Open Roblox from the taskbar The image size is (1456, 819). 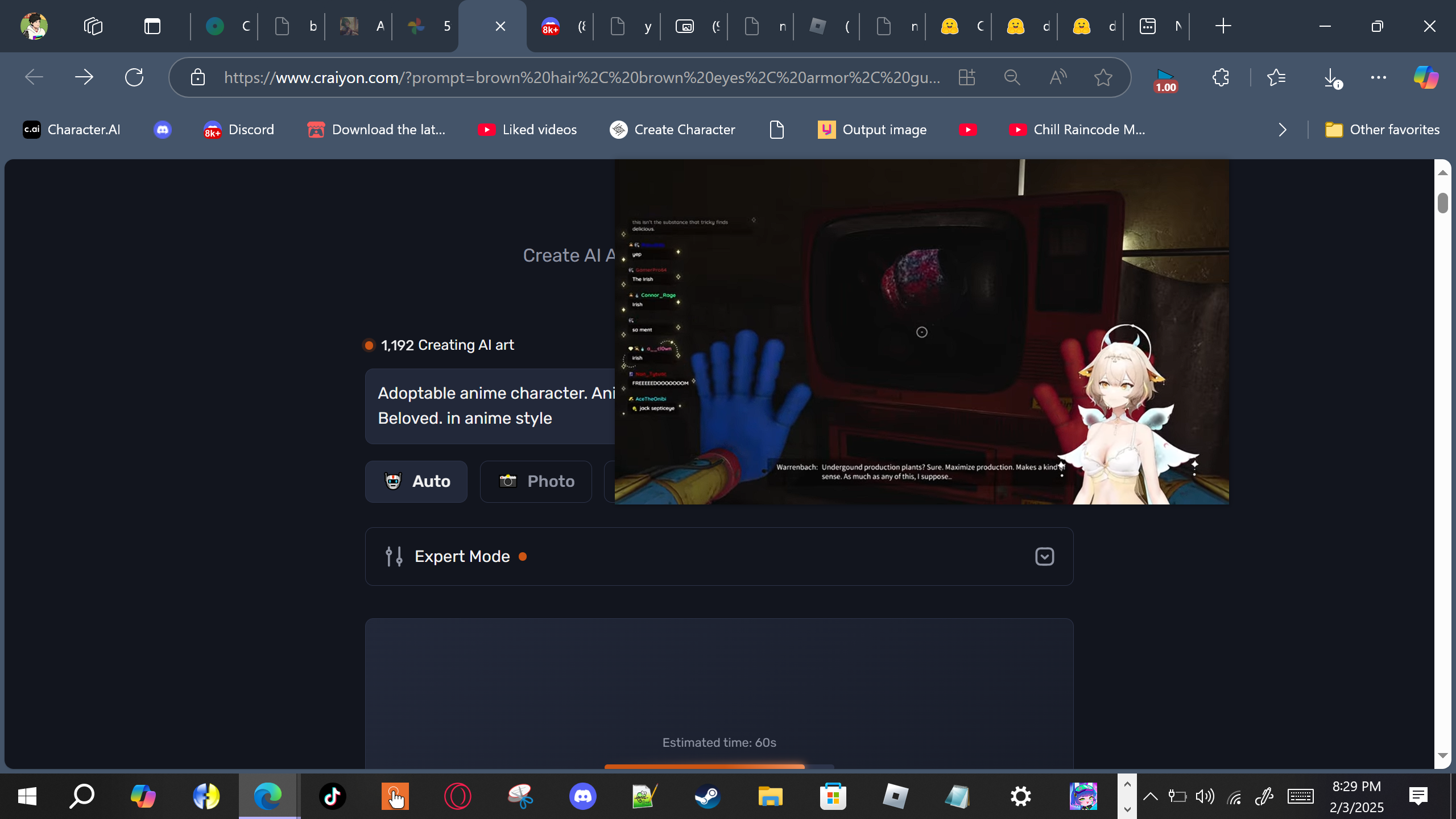coord(895,796)
